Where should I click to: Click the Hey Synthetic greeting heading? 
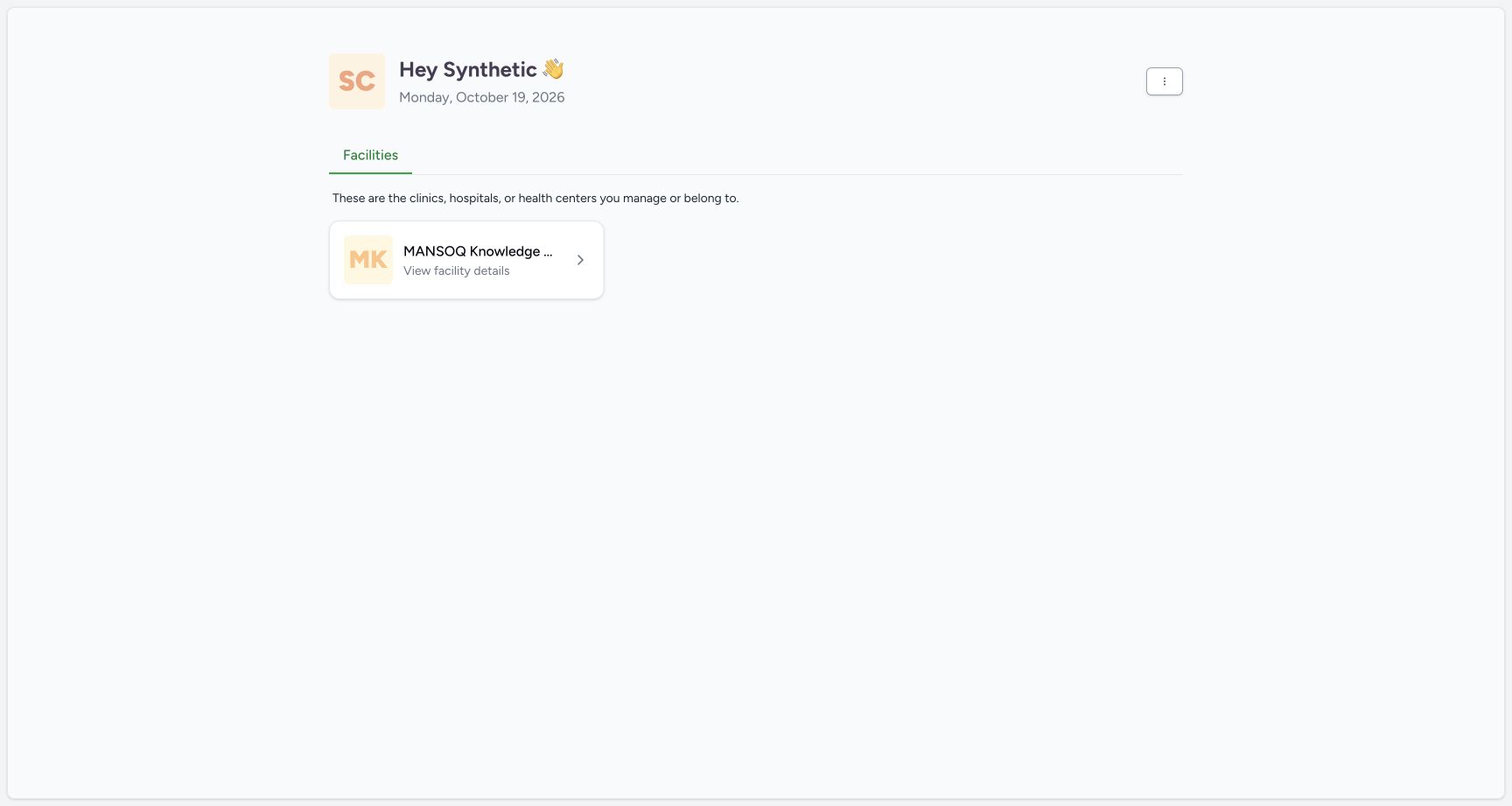481,69
